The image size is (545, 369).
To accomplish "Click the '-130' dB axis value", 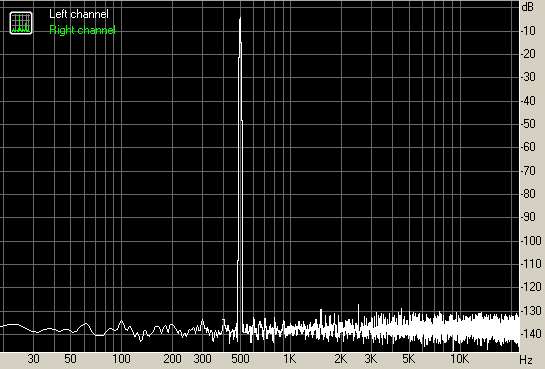I will pos(531,311).
